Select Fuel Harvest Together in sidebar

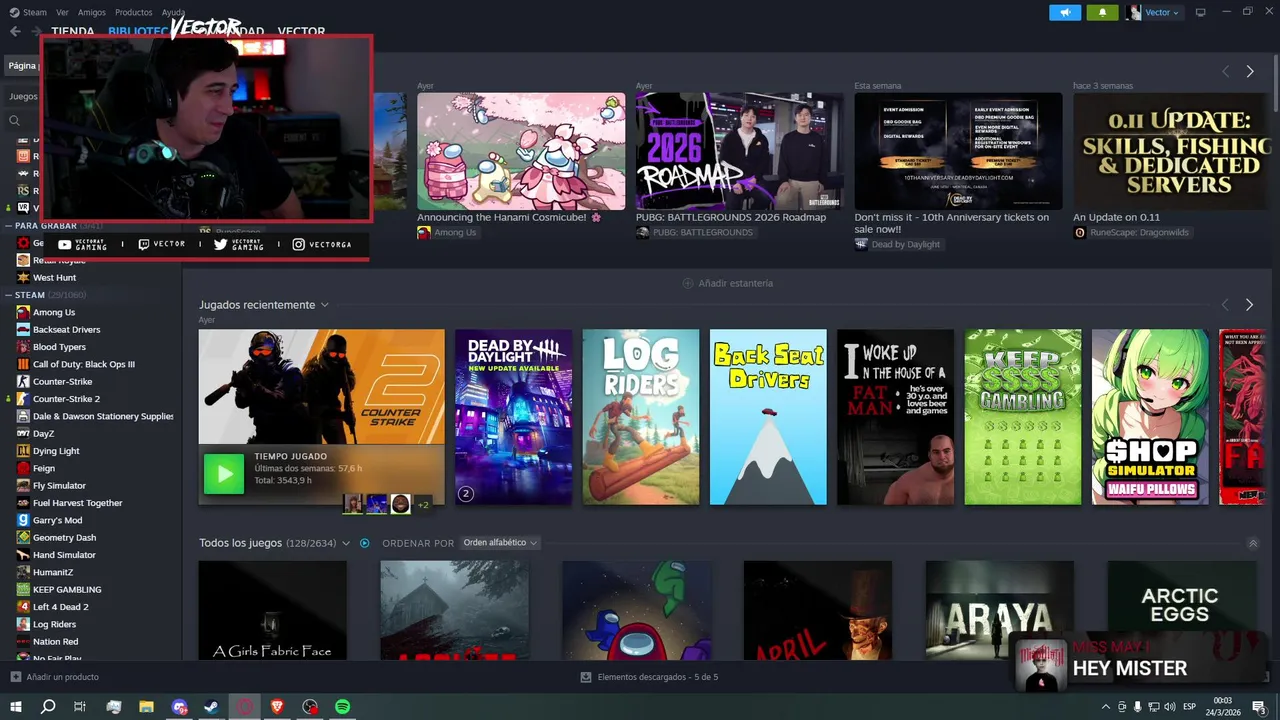tap(78, 503)
